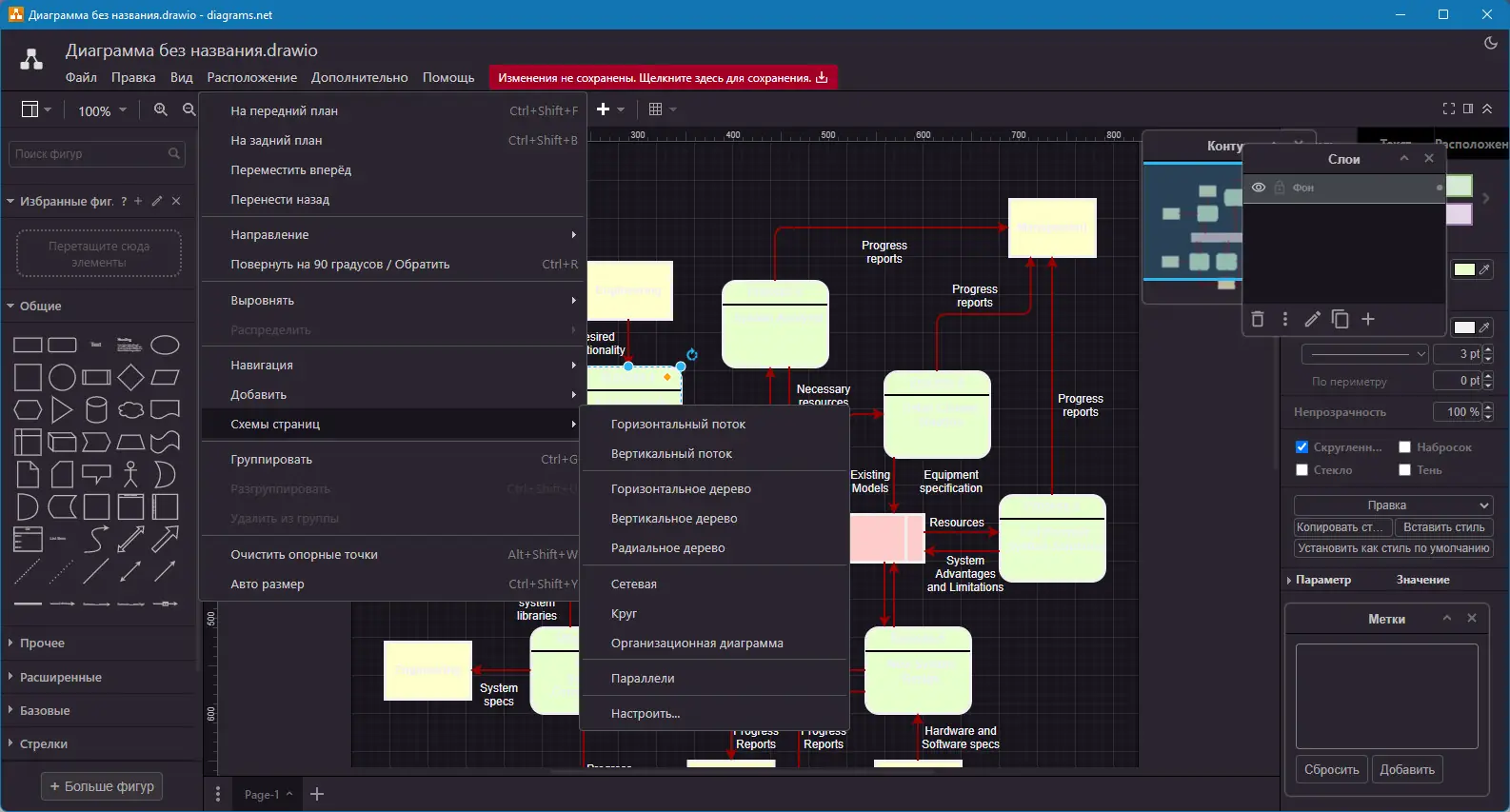Click the Больше фигур button
This screenshot has width=1510, height=812.
click(102, 786)
